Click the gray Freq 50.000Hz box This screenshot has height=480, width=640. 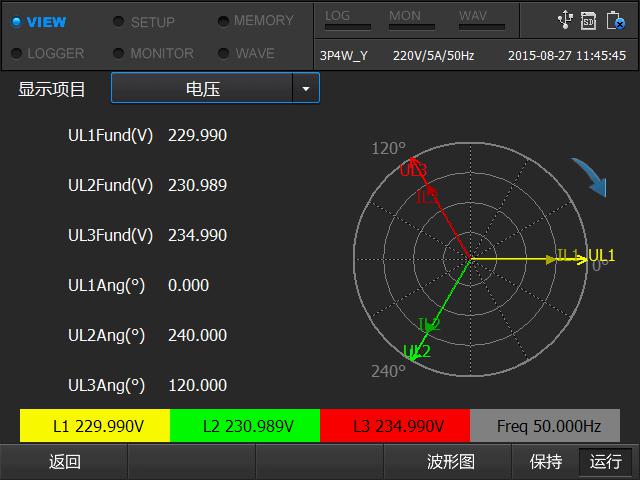pos(545,426)
